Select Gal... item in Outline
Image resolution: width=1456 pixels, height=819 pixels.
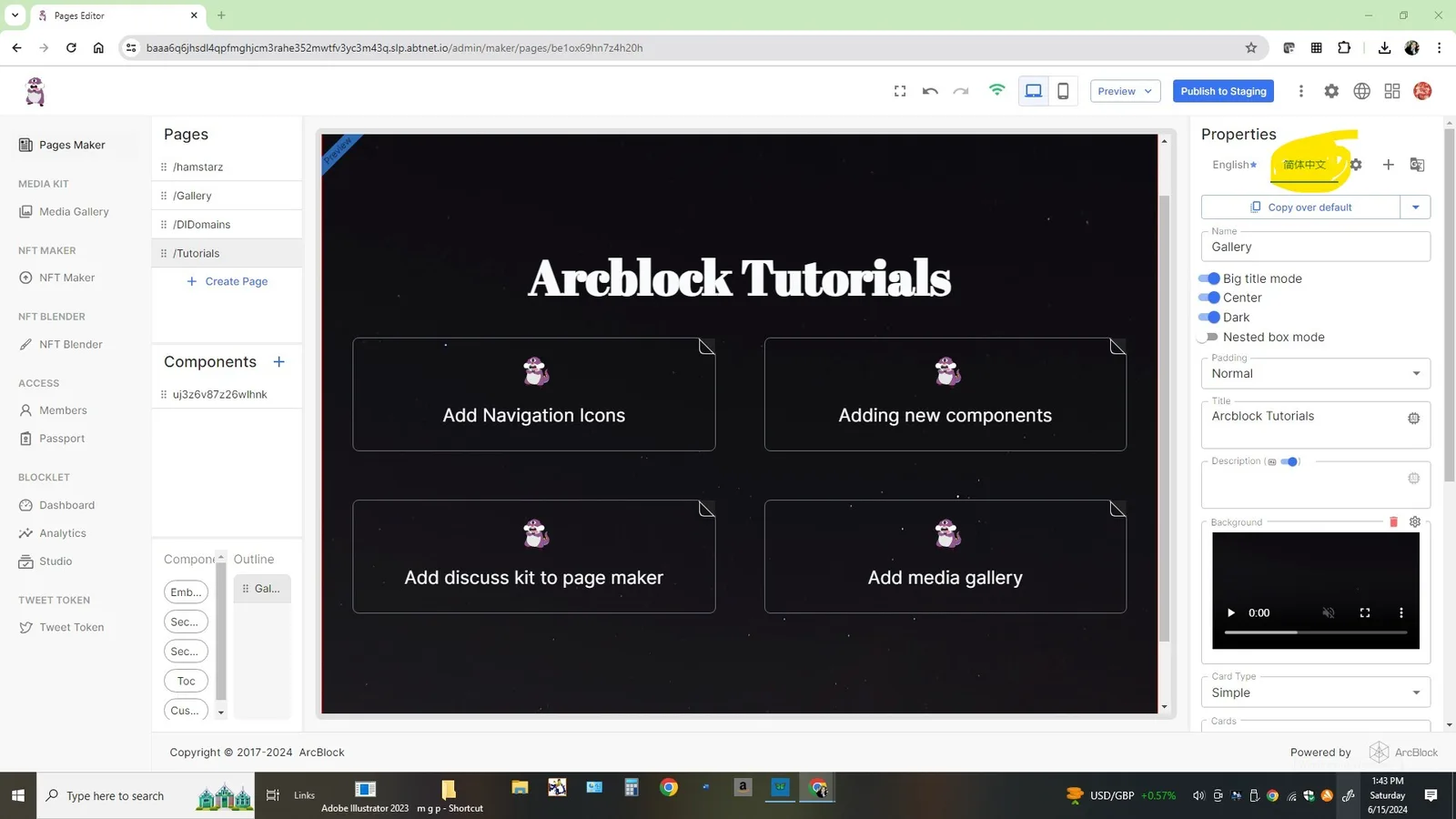(x=262, y=589)
